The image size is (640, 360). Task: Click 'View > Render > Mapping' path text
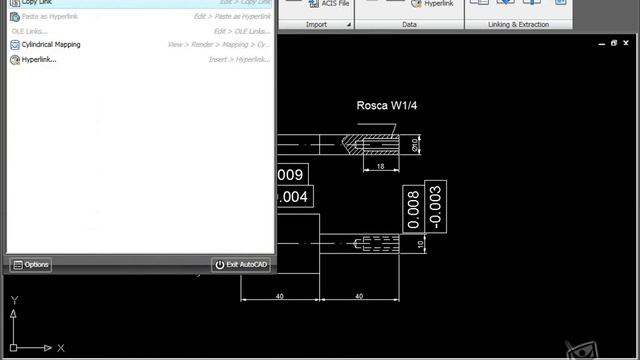(218, 44)
